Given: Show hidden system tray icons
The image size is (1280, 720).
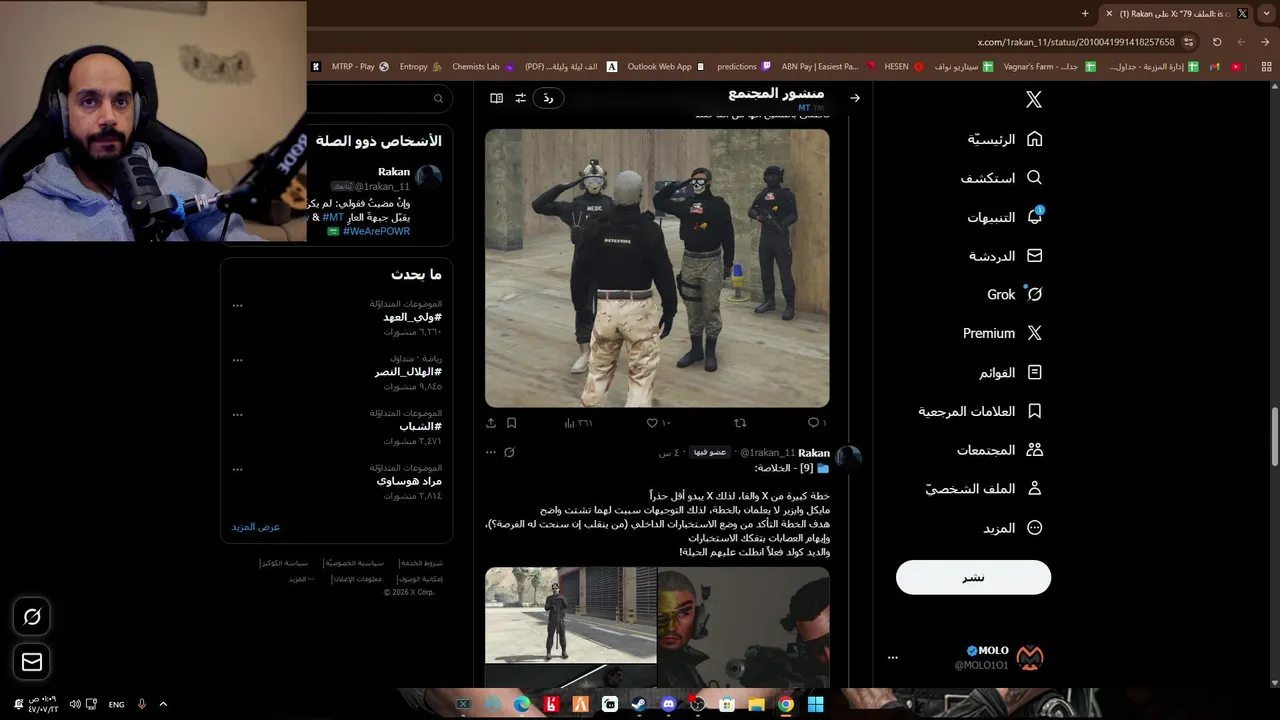Looking at the screenshot, I should pyautogui.click(x=163, y=704).
